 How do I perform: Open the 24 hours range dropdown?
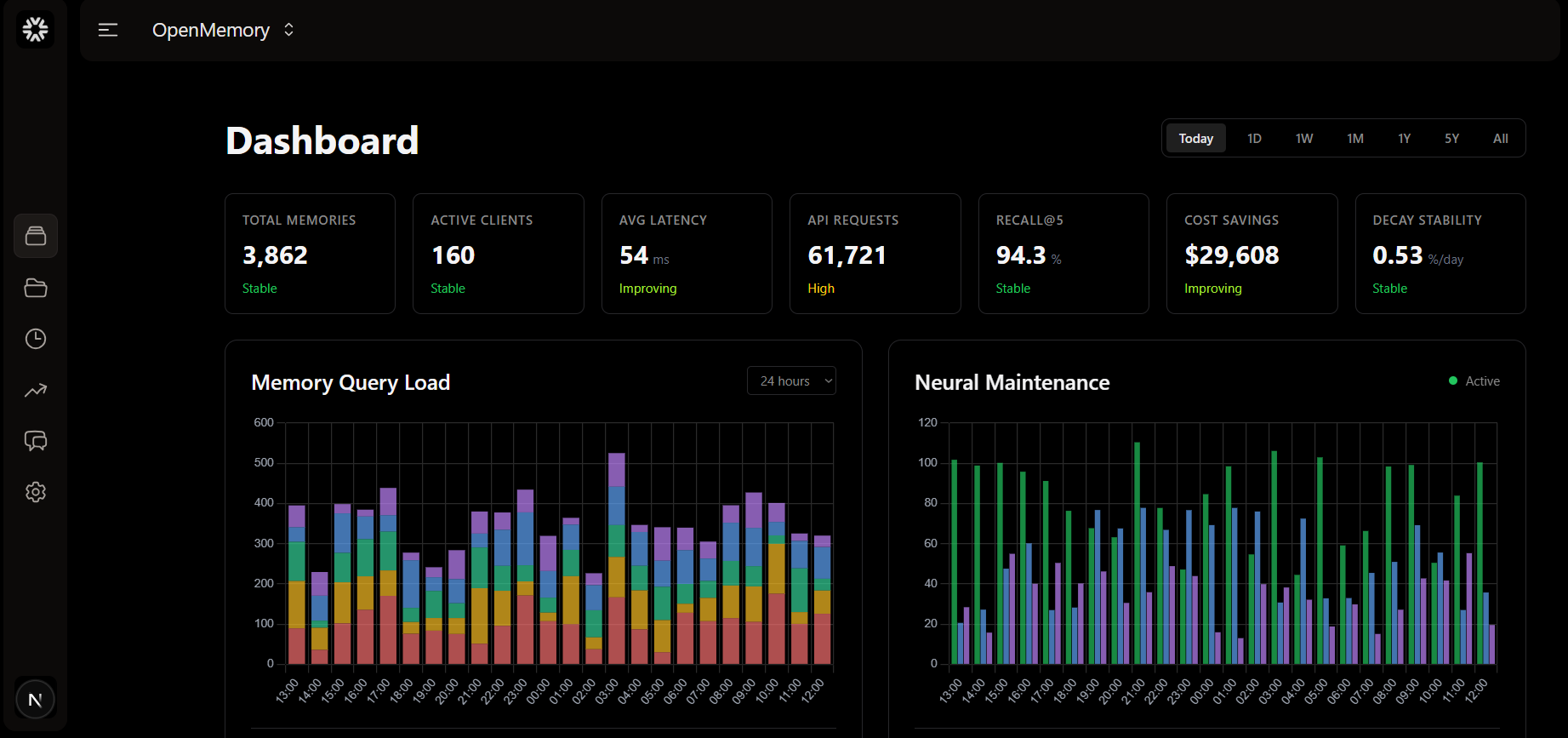click(x=791, y=381)
